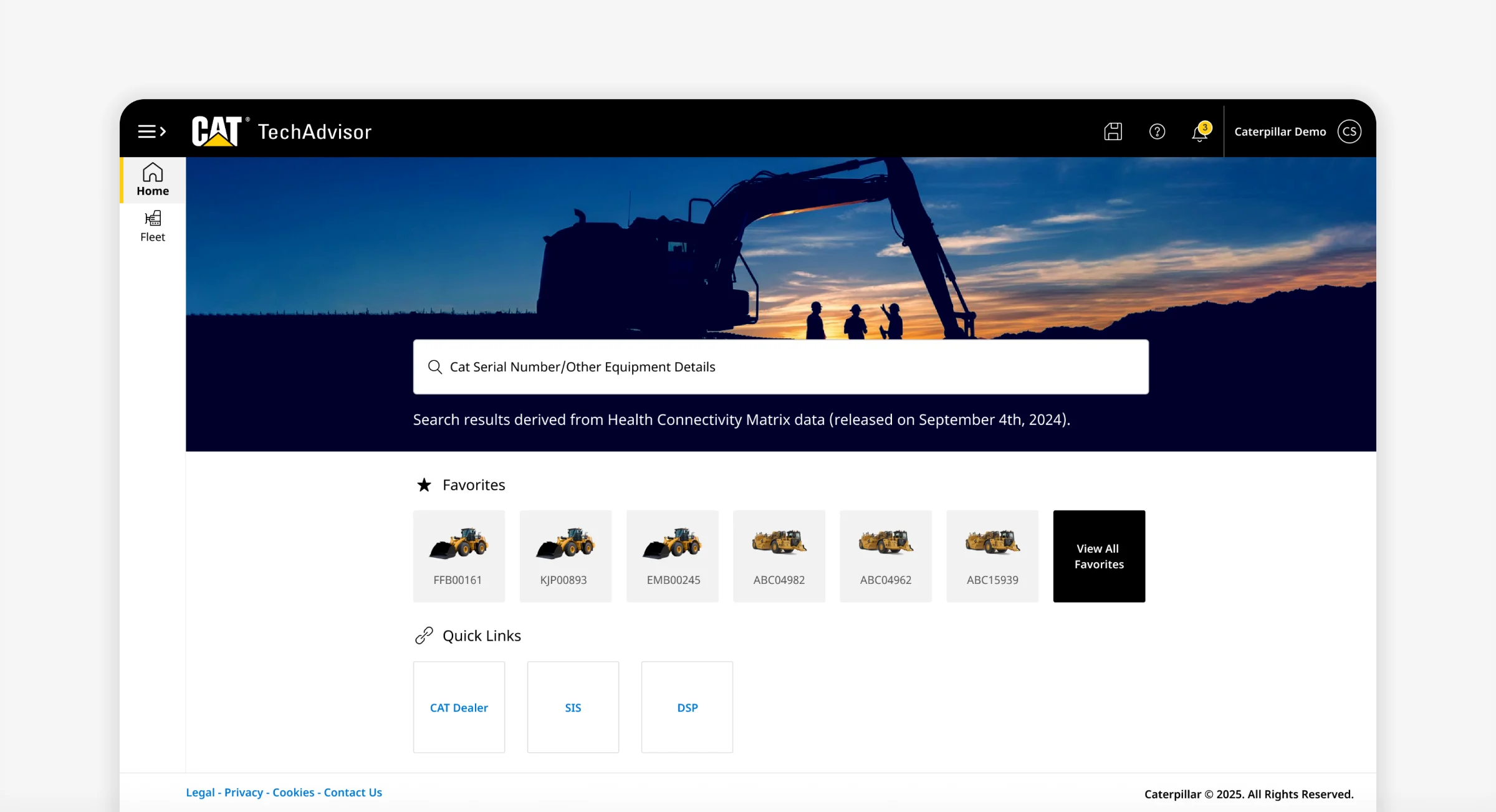
Task: Open notifications bell with 3 badge
Action: tap(1201, 131)
